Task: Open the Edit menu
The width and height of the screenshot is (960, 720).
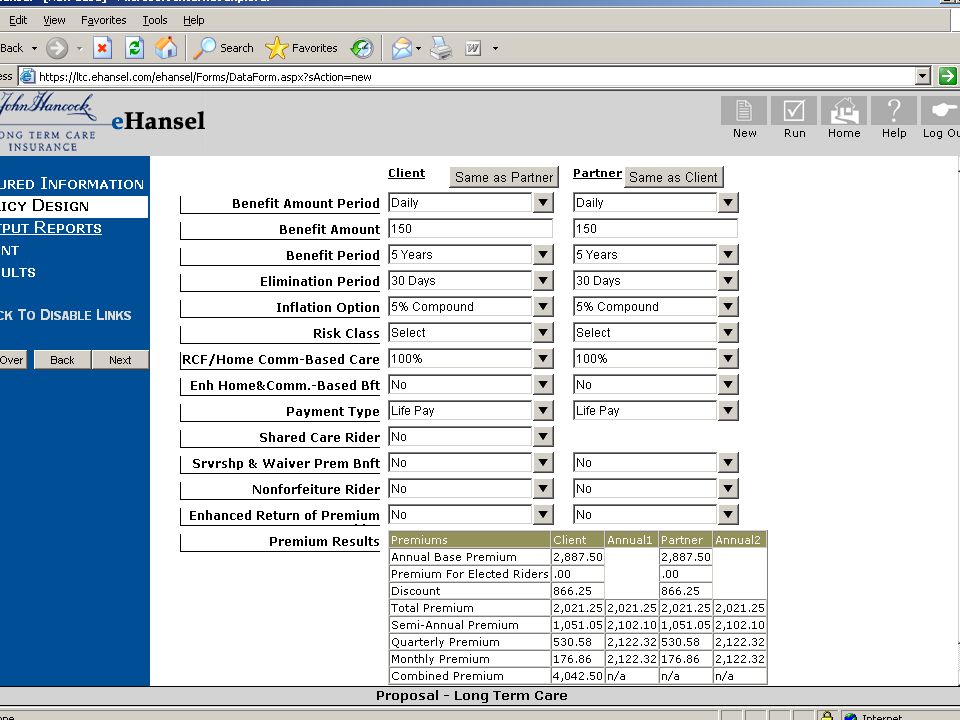Action: coord(18,20)
